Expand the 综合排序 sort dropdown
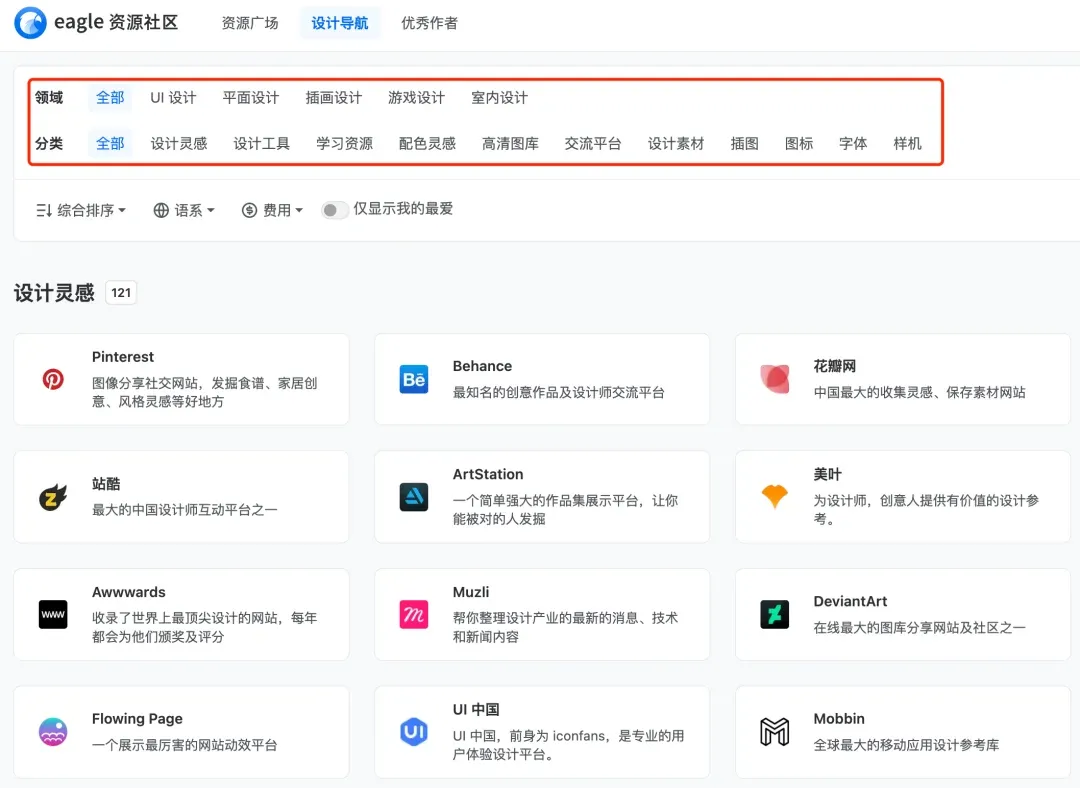Viewport: 1080px width, 788px height. coord(81,210)
